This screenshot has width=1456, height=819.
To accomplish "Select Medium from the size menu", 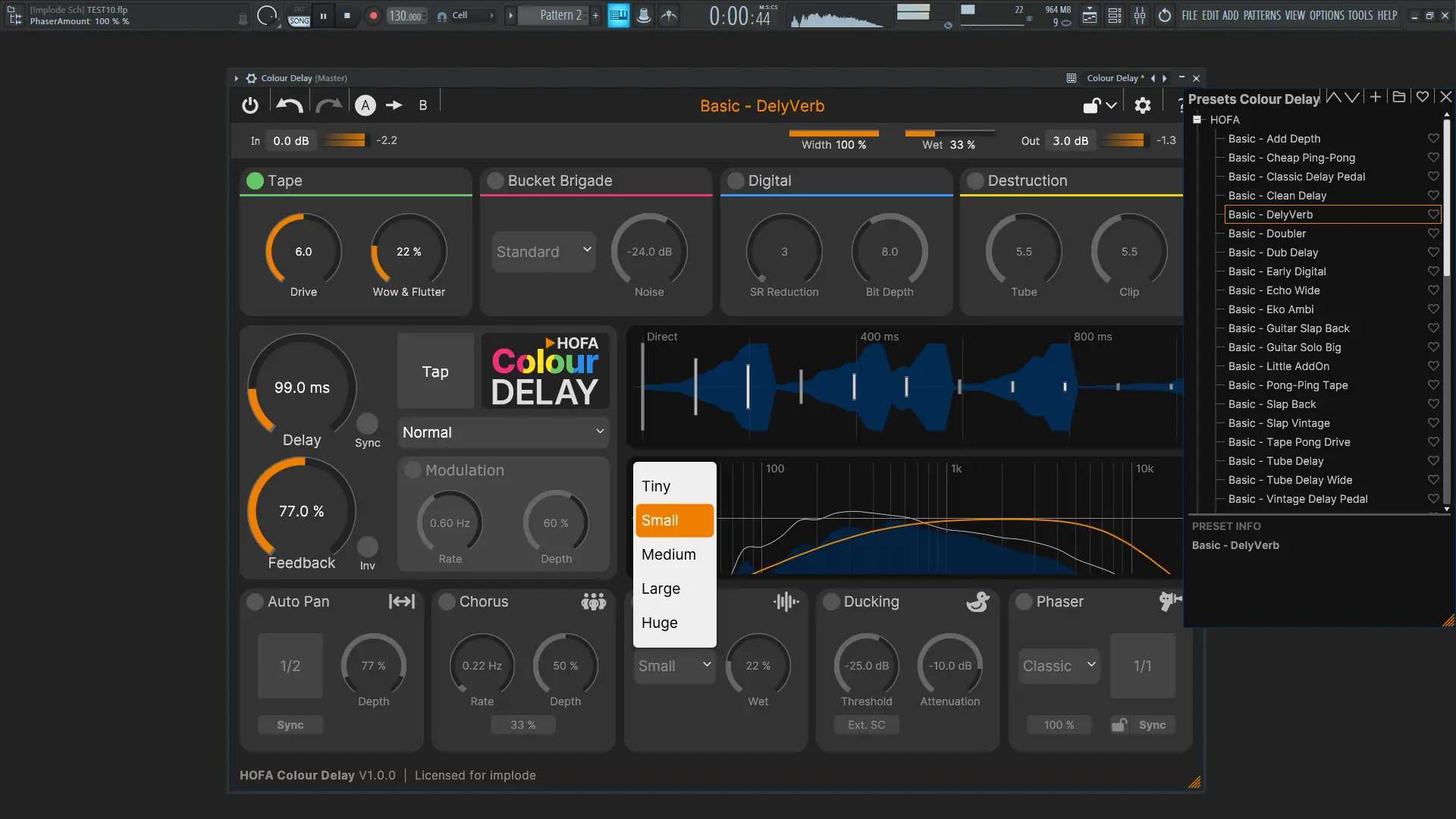I will (669, 554).
